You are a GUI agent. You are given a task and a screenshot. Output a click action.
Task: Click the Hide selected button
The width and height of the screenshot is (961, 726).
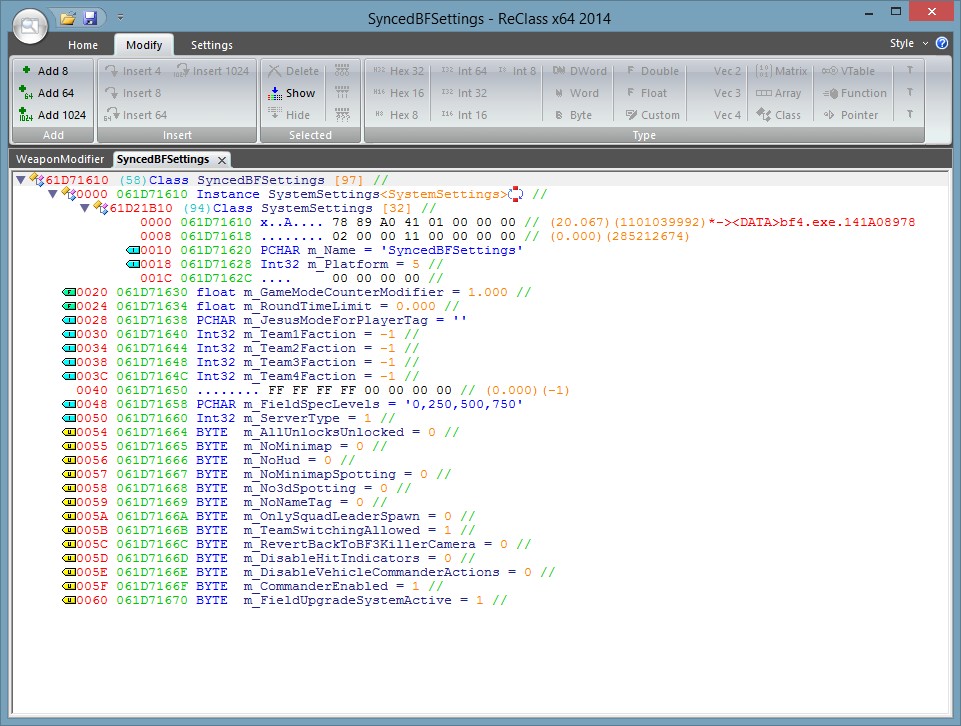(289, 115)
